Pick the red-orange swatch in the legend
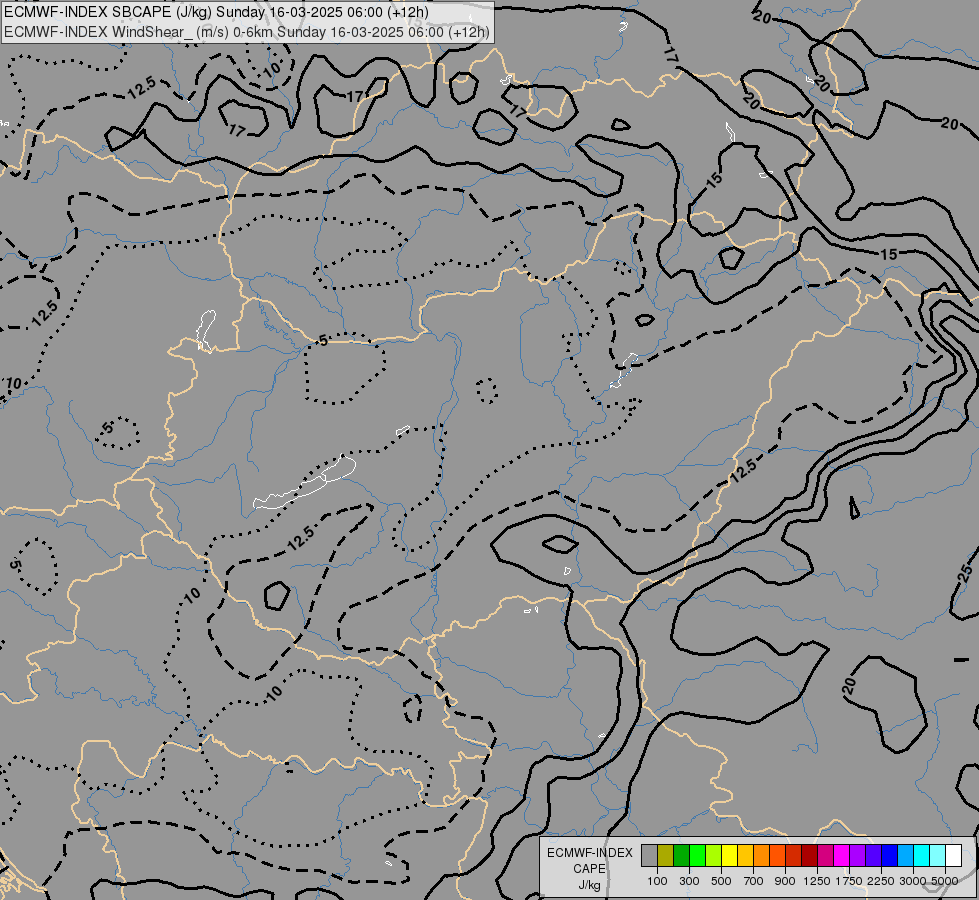Viewport: 979px width, 900px height. [777, 856]
